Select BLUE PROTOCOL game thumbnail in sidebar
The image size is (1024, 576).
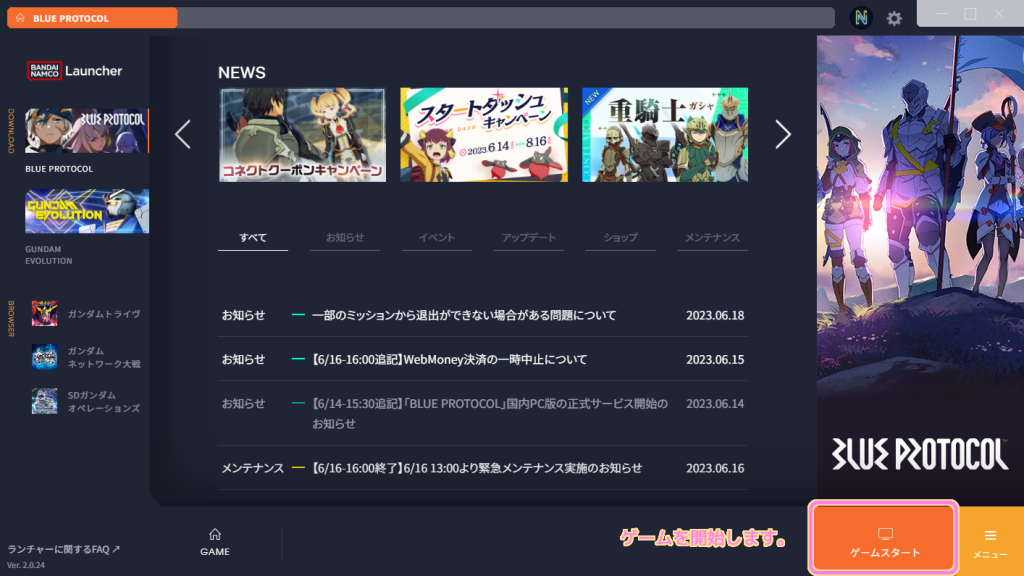tap(87, 131)
